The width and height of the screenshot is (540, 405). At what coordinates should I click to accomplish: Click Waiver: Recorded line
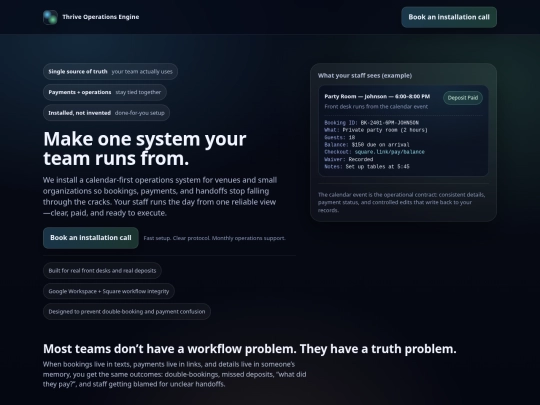(349, 159)
